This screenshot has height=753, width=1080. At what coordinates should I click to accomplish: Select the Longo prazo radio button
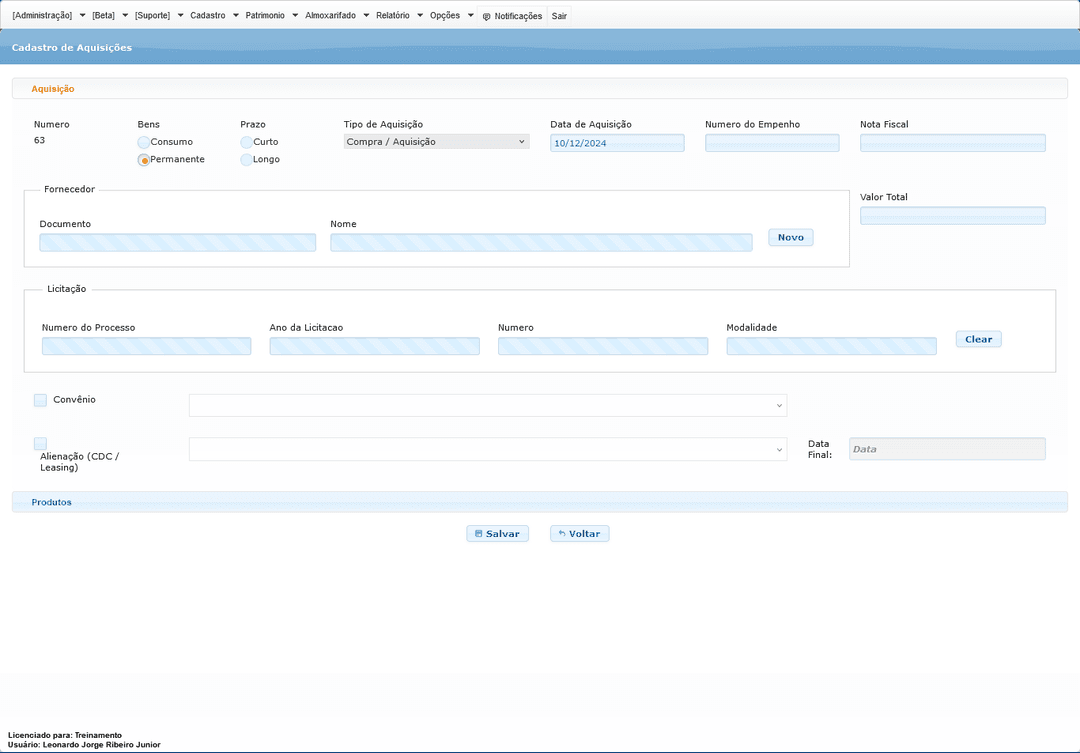(x=246, y=160)
